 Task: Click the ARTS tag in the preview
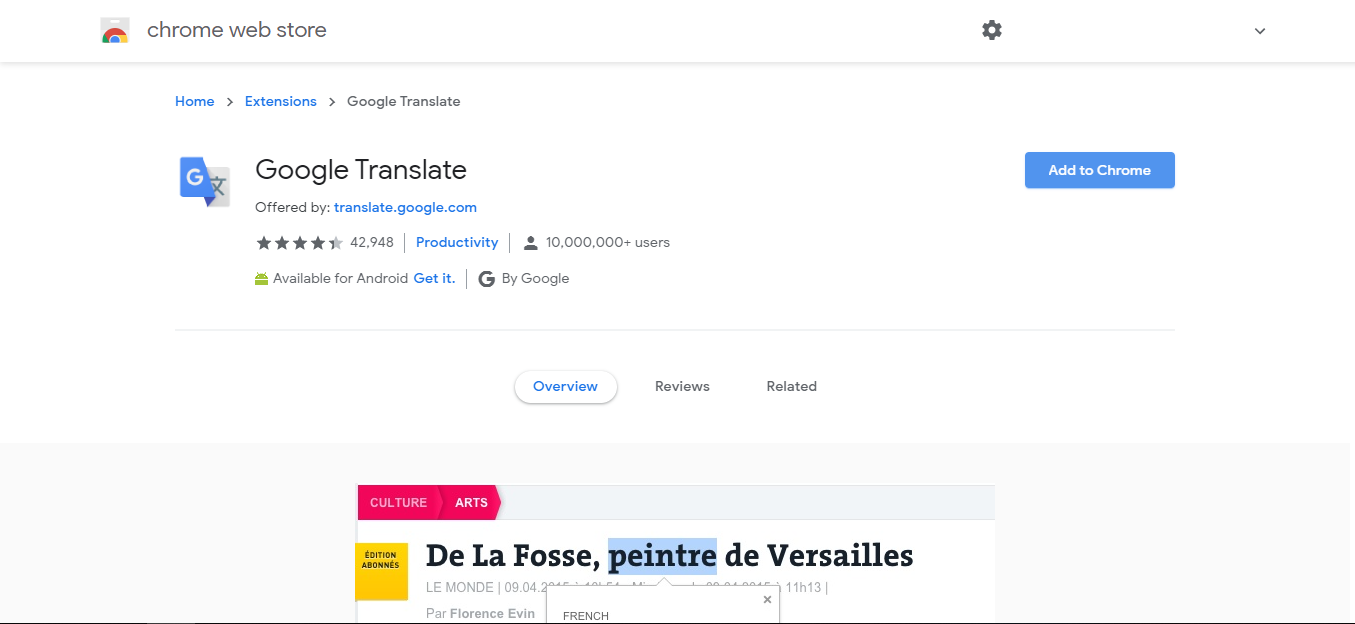tap(471, 503)
